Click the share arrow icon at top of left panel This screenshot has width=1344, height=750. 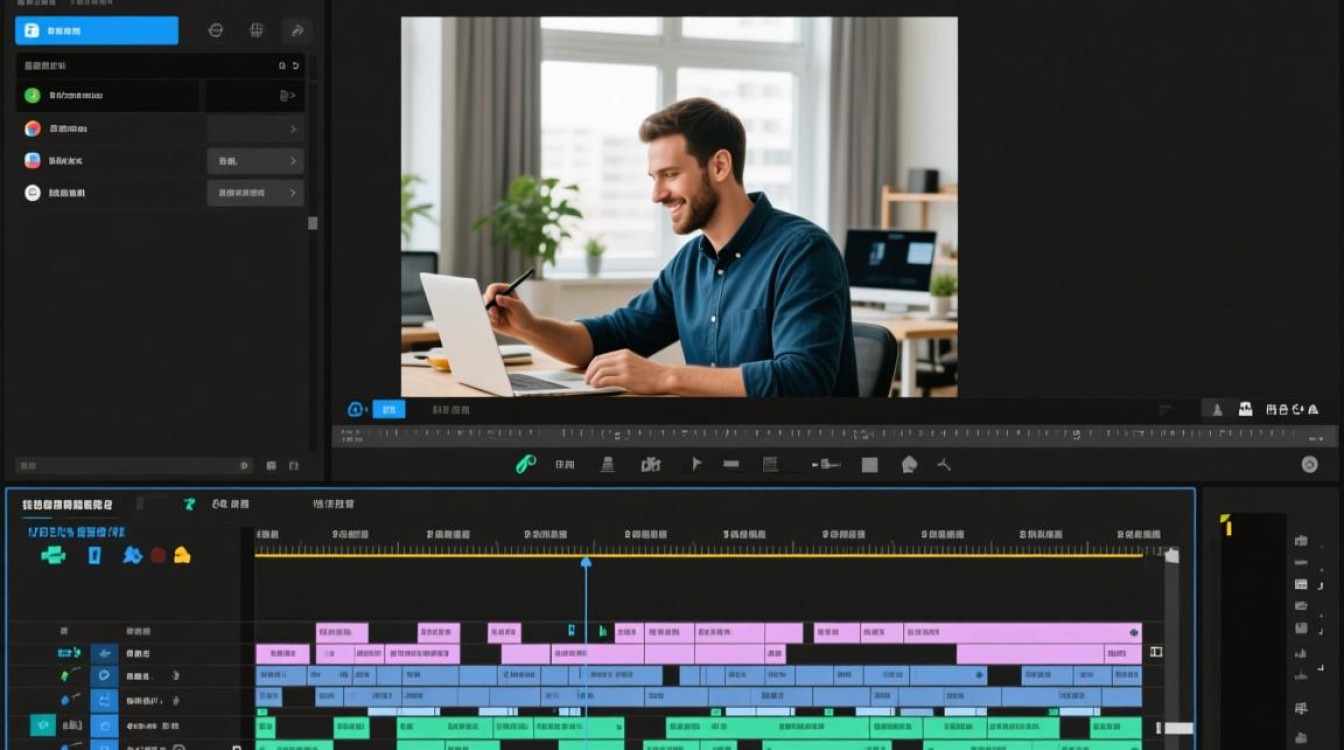point(296,31)
